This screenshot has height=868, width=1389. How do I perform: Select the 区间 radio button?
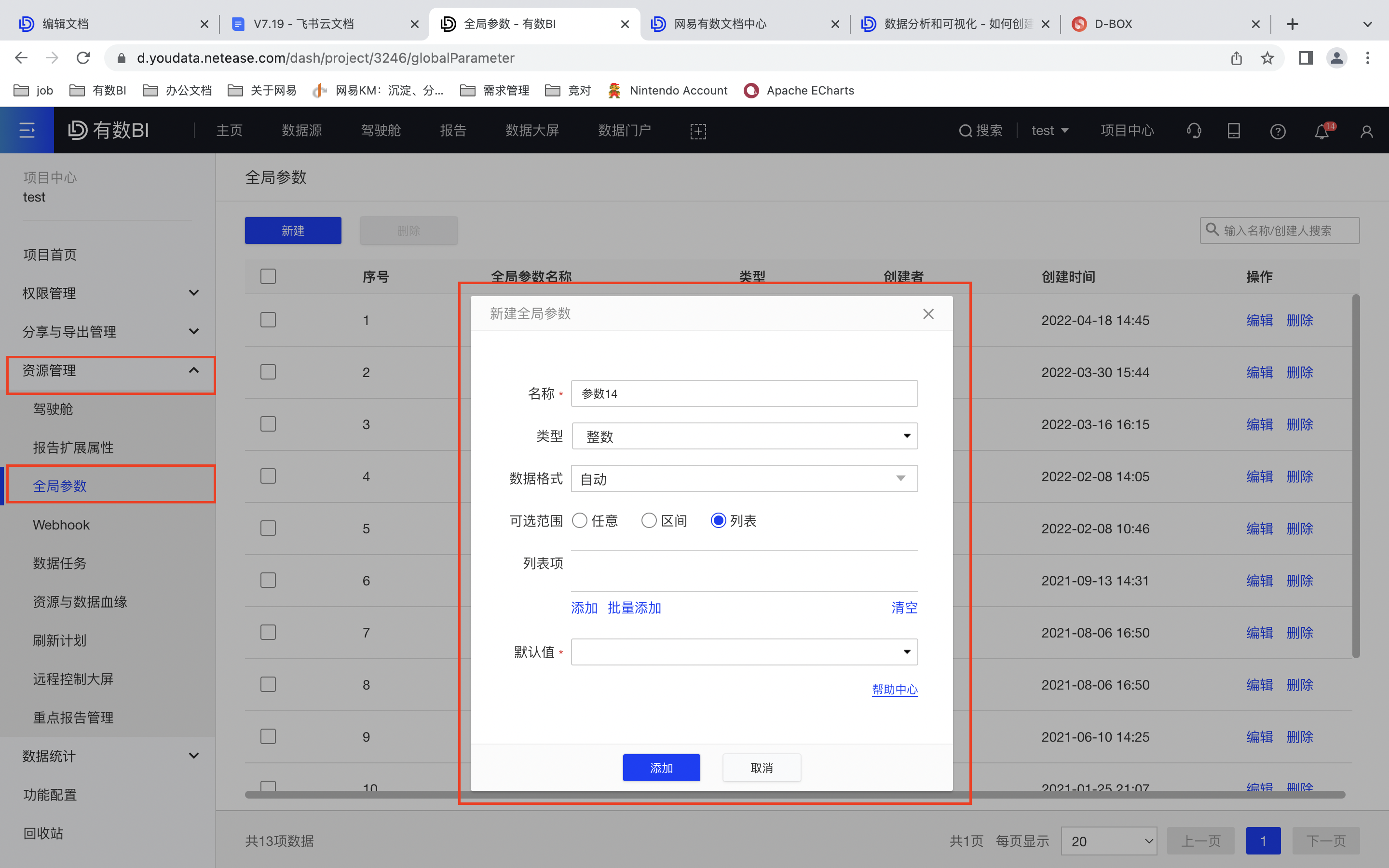649,520
